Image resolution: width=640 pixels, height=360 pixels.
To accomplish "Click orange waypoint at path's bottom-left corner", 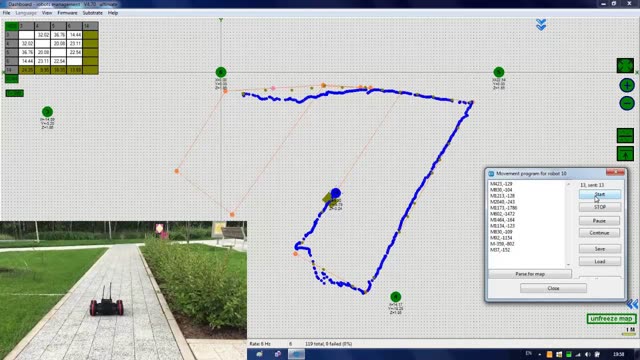I will point(296,254).
